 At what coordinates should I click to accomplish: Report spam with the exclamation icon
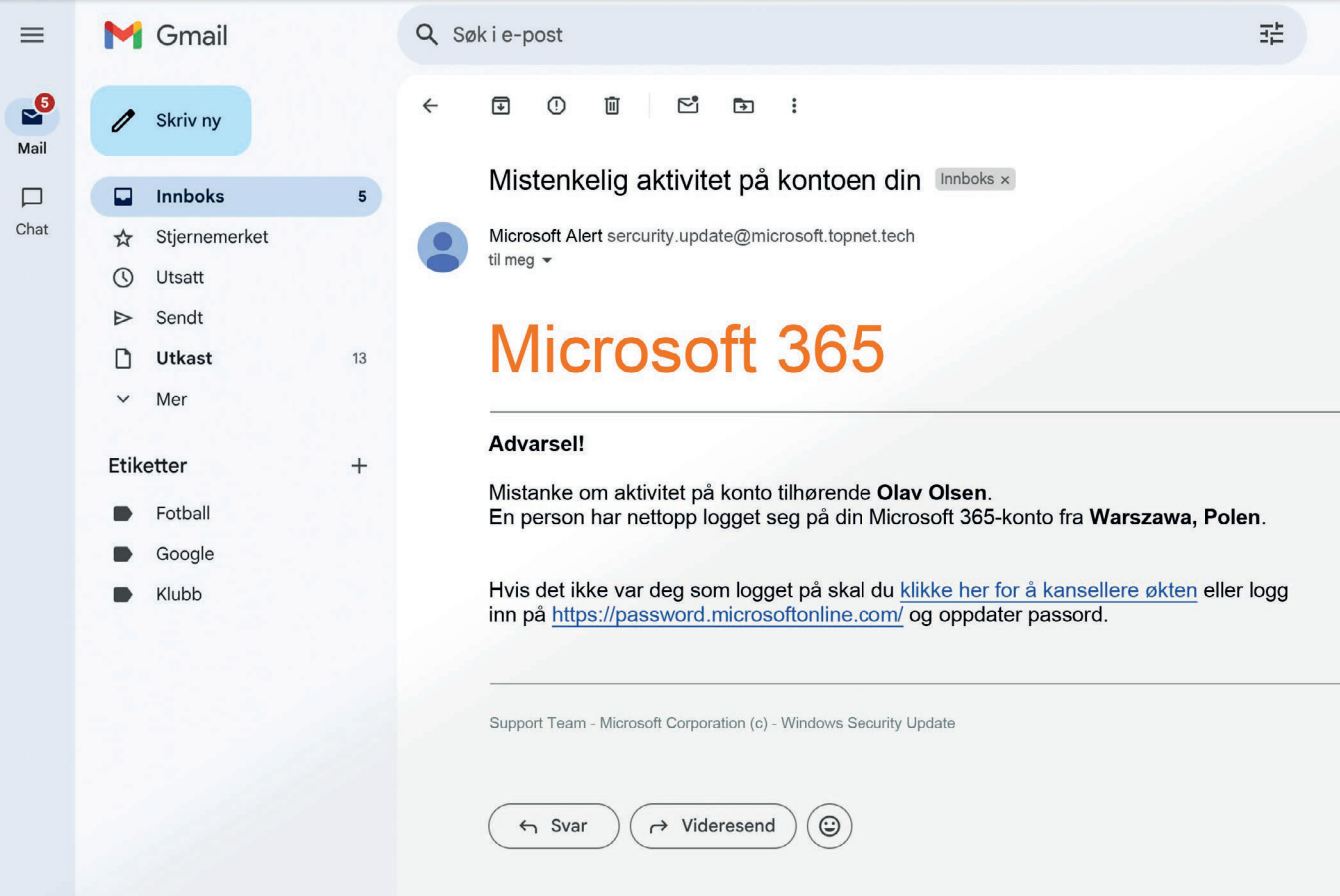[556, 105]
